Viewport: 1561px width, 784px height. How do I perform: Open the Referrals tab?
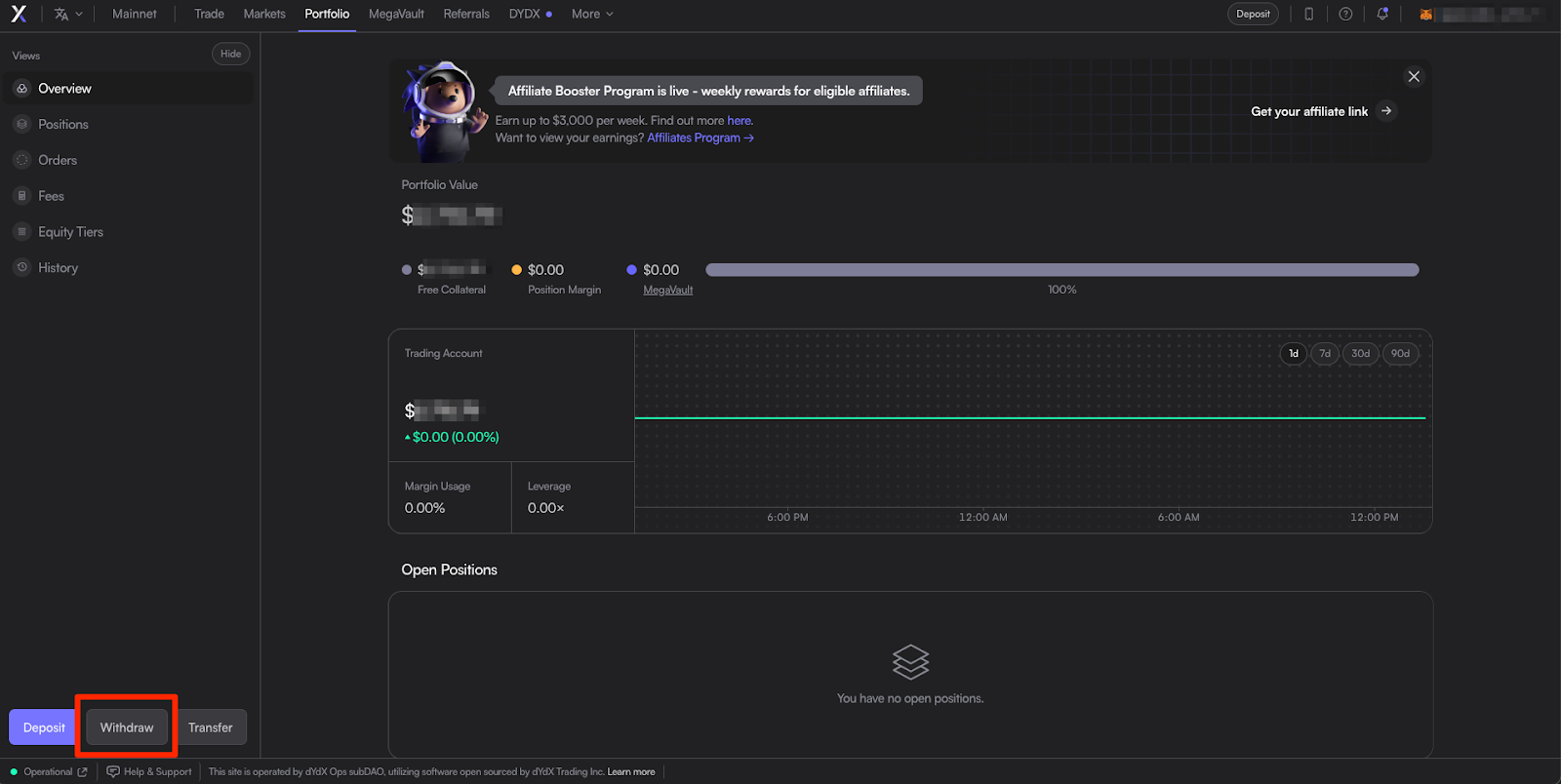click(x=466, y=14)
